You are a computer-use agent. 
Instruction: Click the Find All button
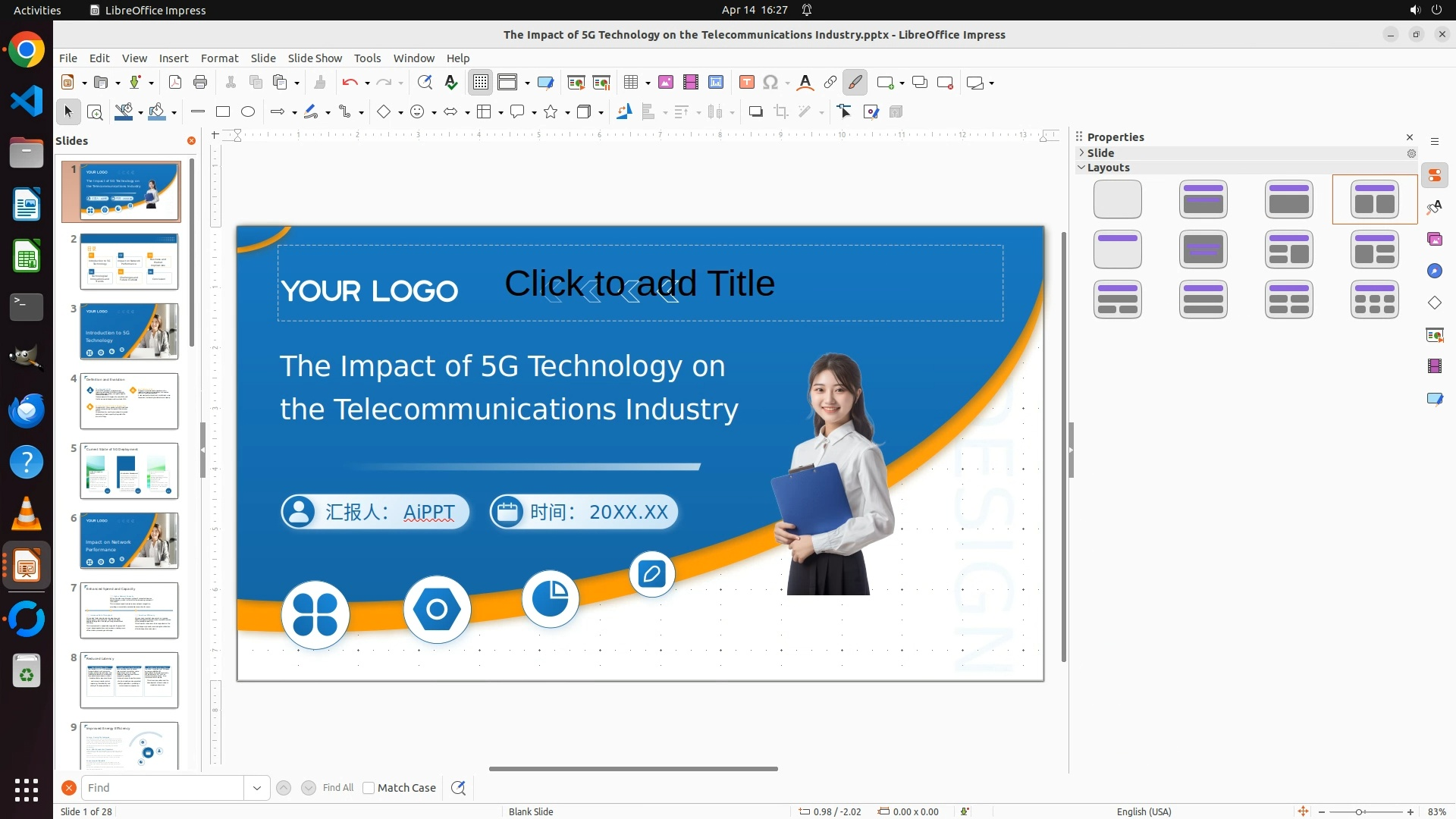coord(337,788)
